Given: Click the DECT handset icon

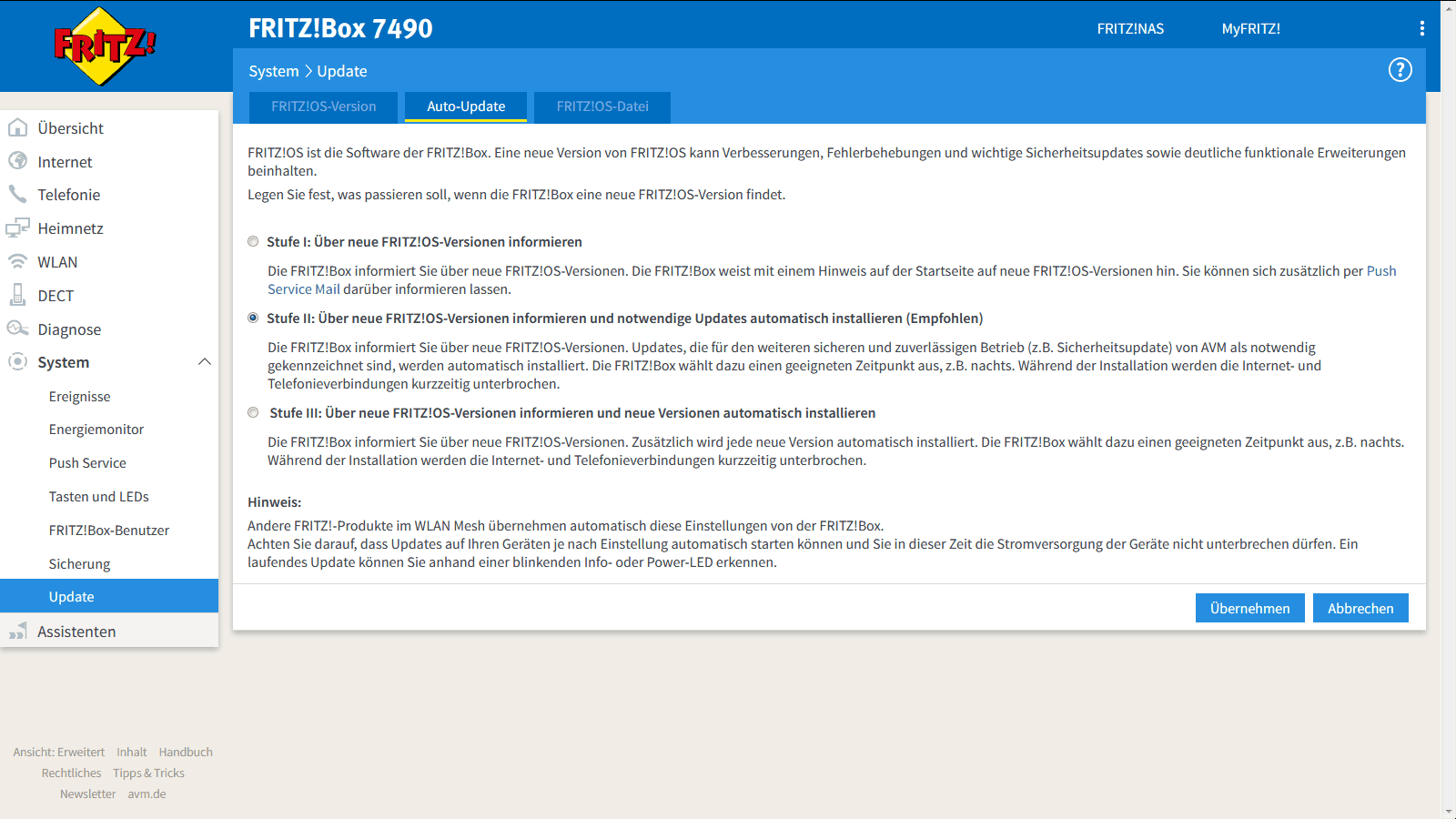Looking at the screenshot, I should coord(17,295).
